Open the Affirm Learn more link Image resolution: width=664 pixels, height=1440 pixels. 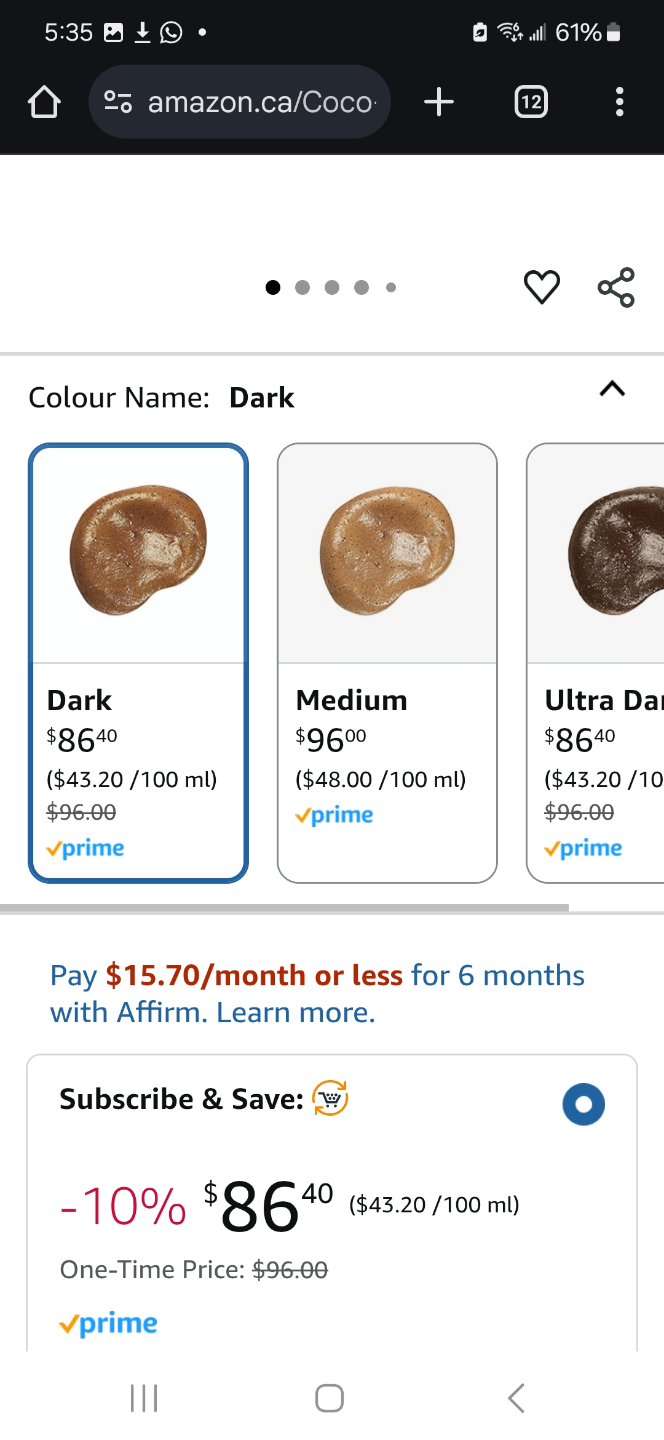pos(296,1013)
